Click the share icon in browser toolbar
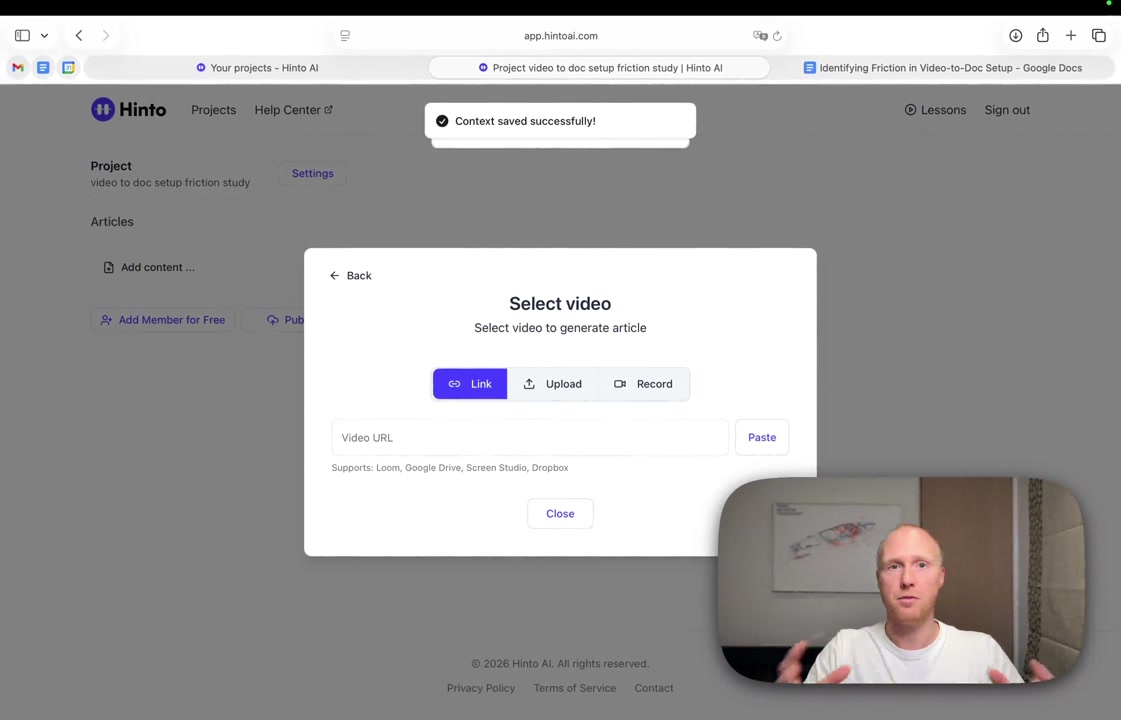The width and height of the screenshot is (1121, 720). [1043, 34]
